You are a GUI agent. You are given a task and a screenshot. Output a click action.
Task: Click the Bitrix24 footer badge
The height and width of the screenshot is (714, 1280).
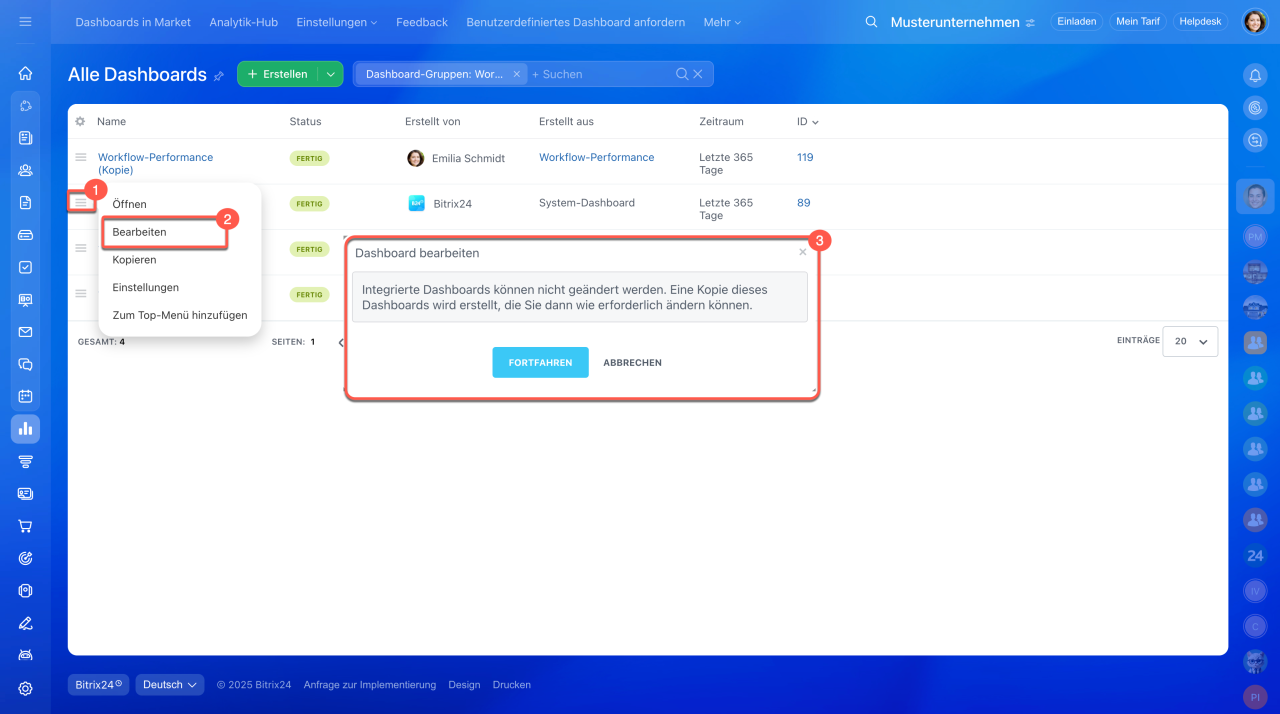(98, 685)
